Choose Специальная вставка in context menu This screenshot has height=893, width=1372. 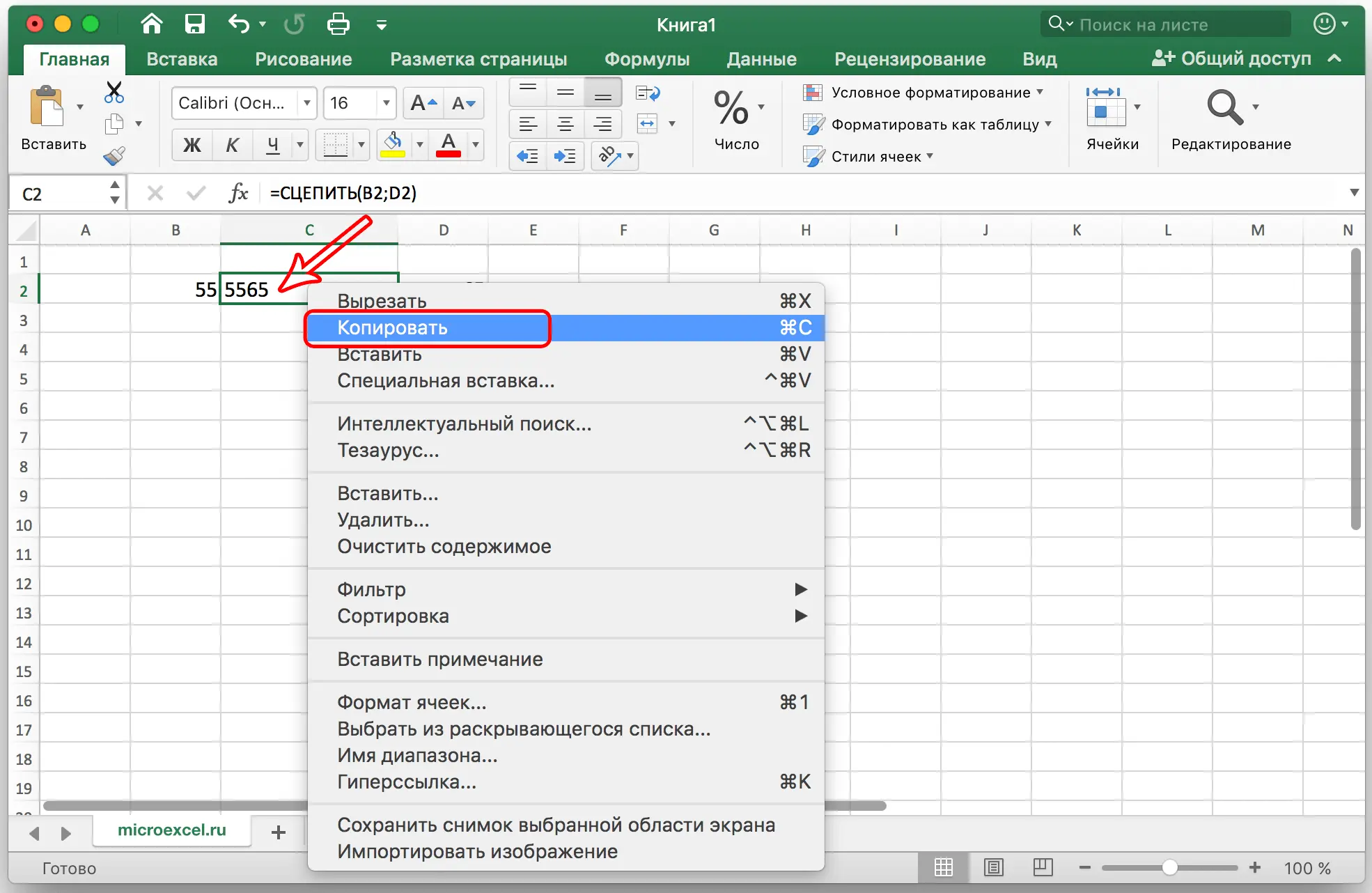click(x=566, y=380)
